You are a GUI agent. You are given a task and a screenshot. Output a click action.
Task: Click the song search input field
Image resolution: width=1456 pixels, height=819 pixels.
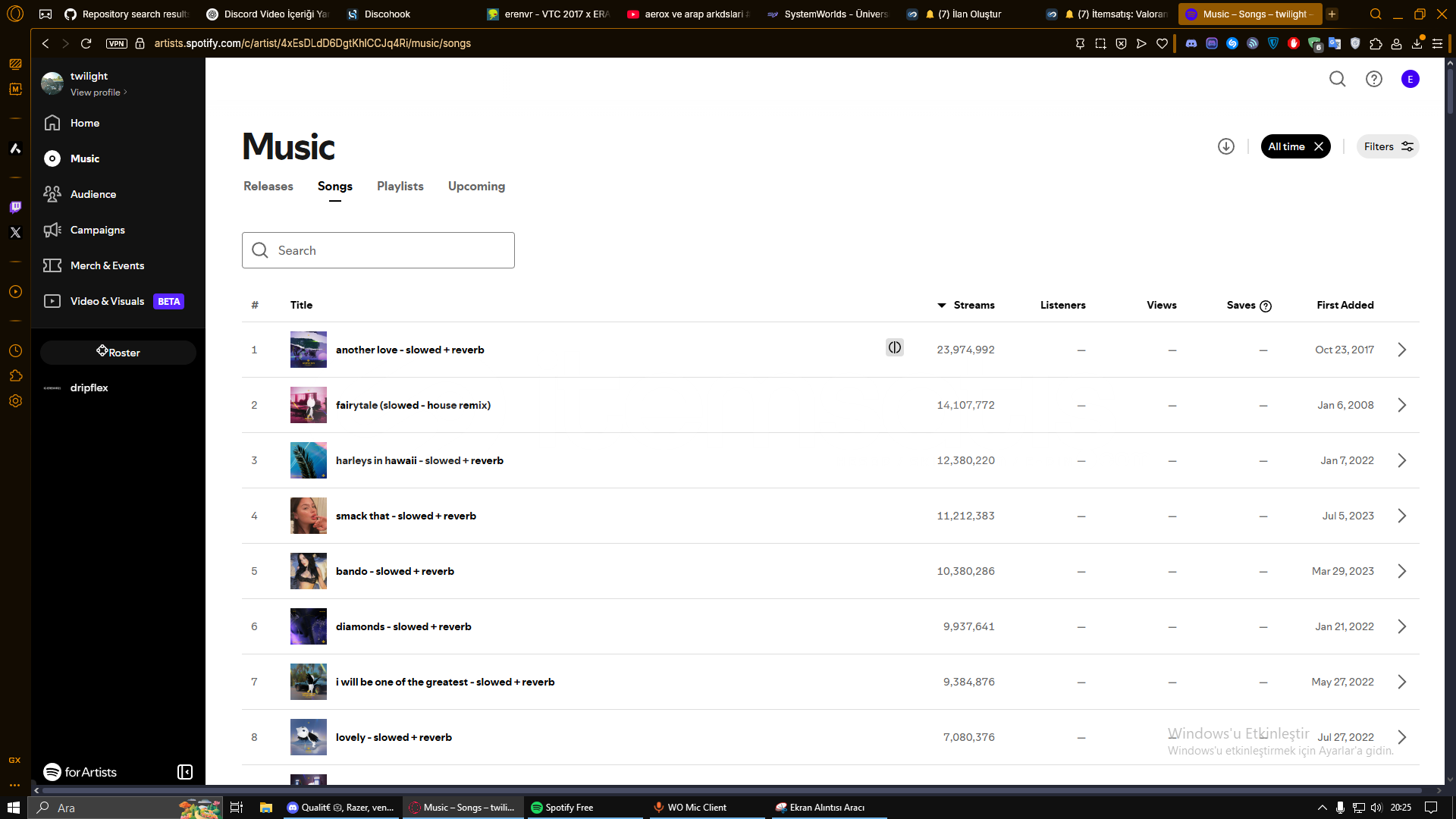point(378,250)
